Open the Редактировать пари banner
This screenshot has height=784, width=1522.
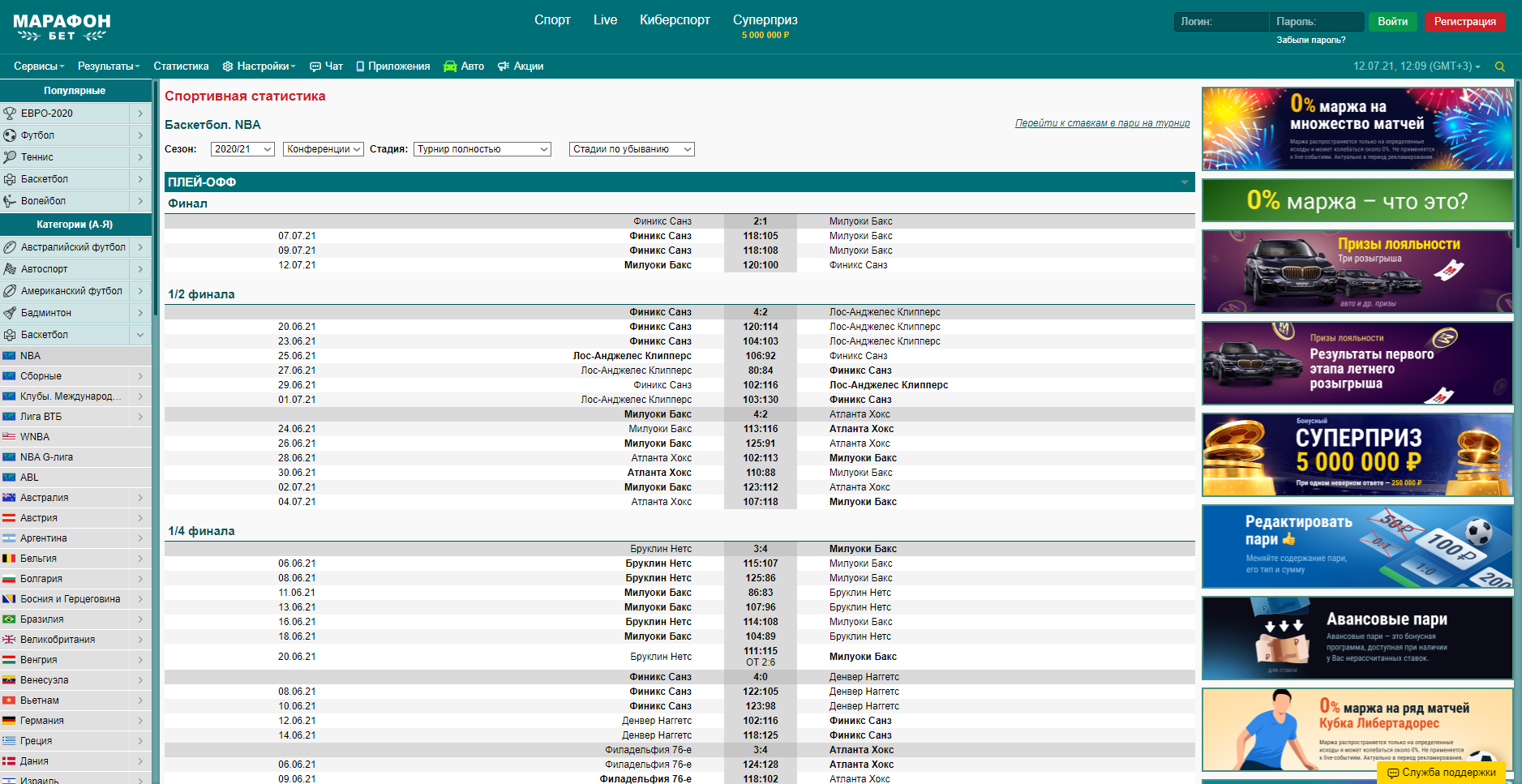pos(1357,546)
